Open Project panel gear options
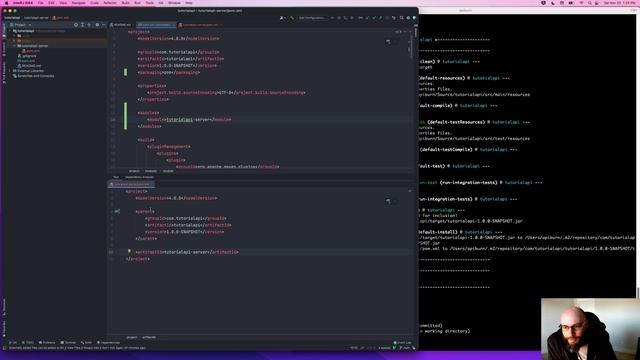 tap(97, 25)
